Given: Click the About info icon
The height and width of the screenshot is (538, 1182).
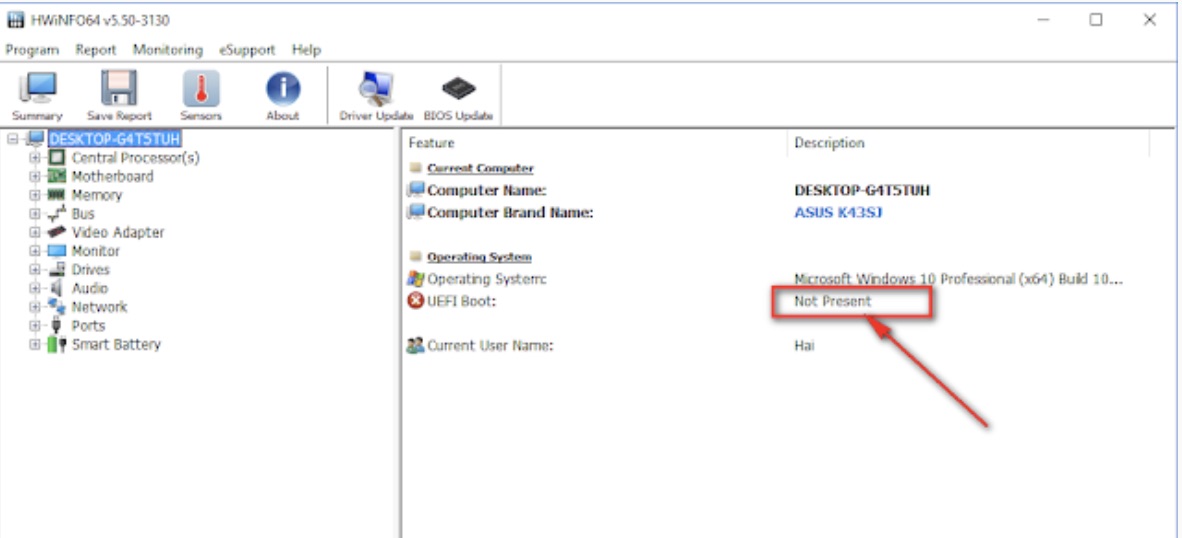Looking at the screenshot, I should click(x=283, y=88).
